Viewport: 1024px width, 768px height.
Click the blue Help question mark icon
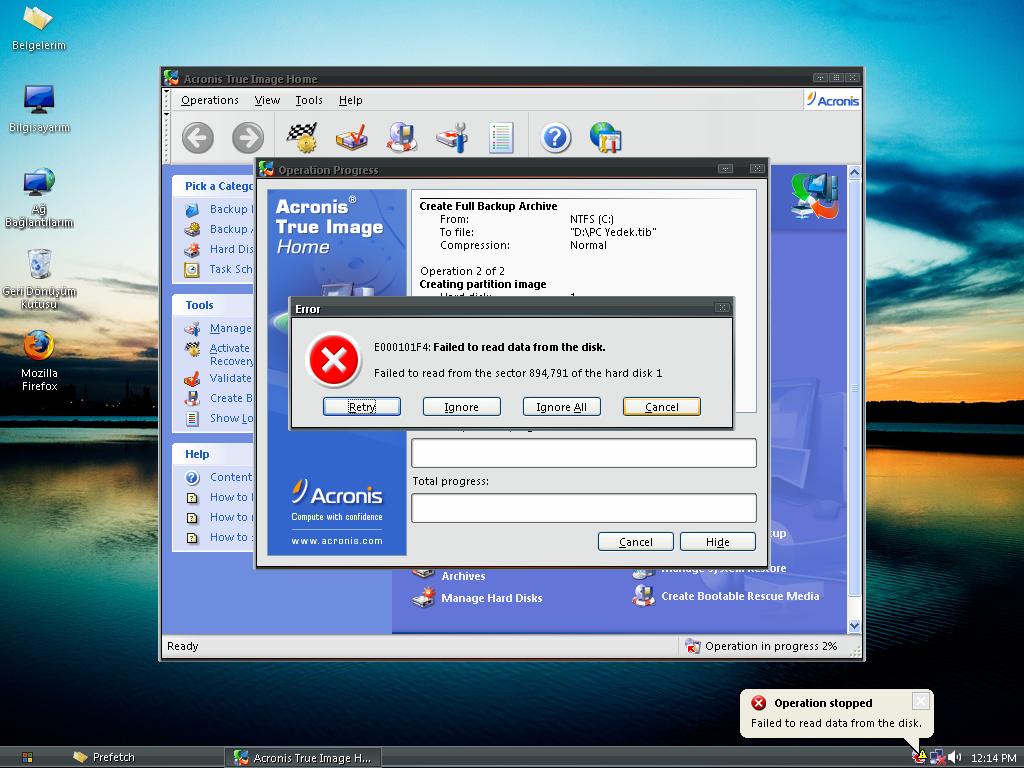coord(556,138)
